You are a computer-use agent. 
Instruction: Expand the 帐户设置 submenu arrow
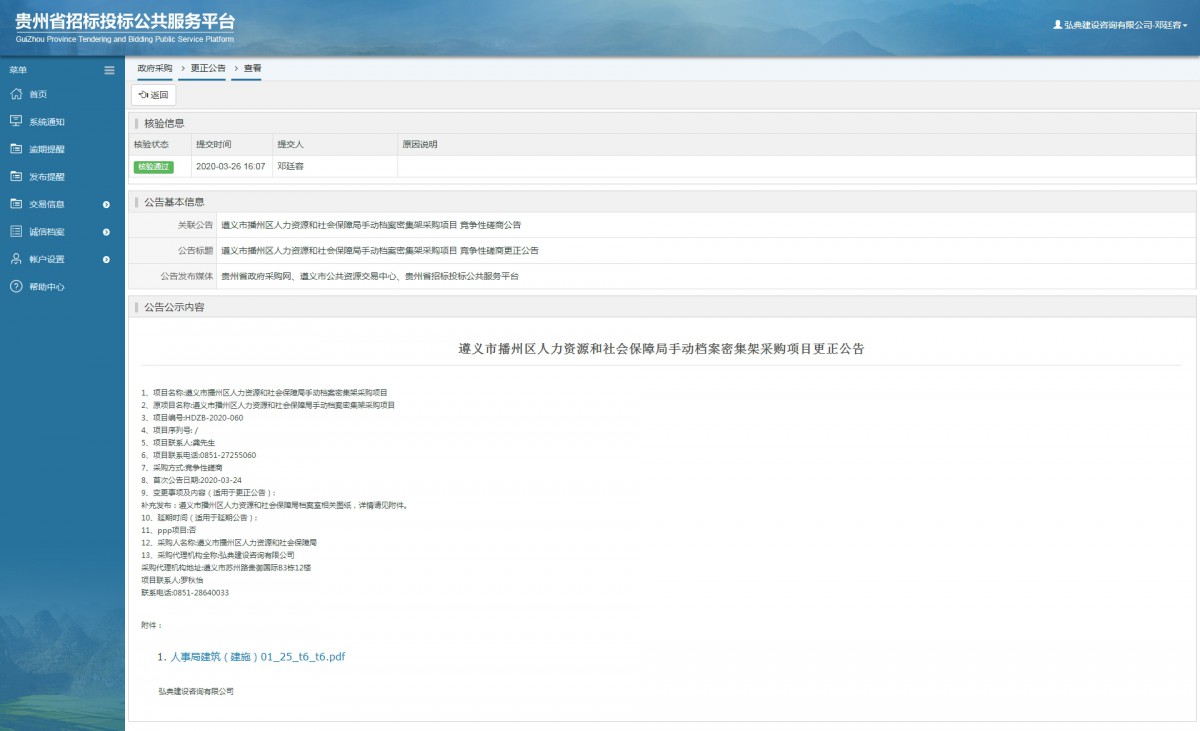pos(106,259)
